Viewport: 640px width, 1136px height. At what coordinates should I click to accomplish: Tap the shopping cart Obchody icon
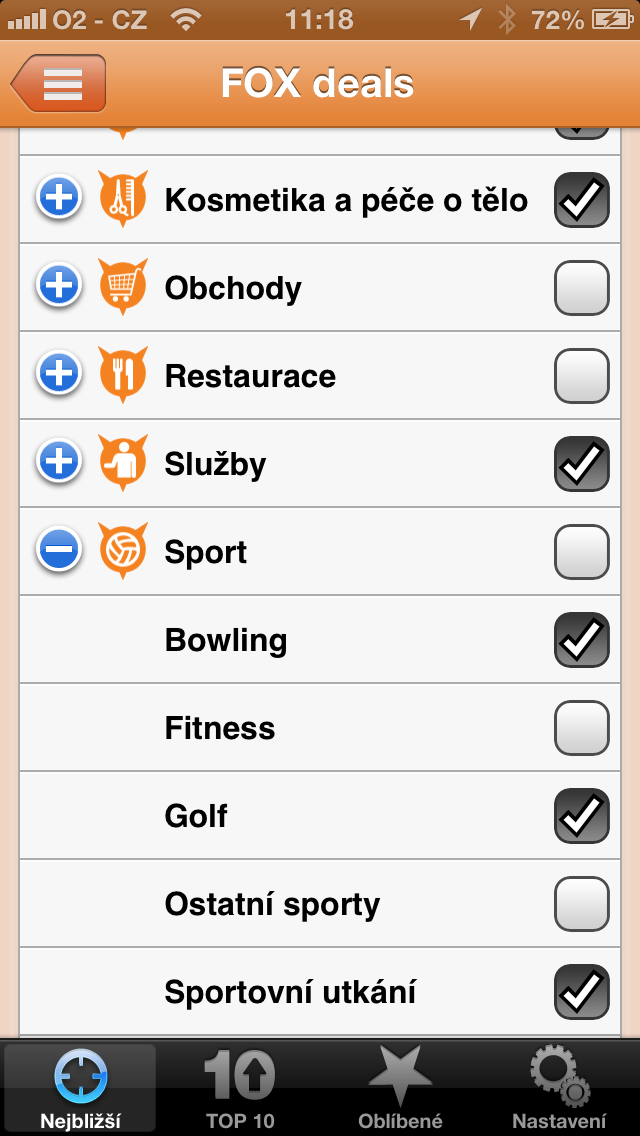[x=123, y=286]
